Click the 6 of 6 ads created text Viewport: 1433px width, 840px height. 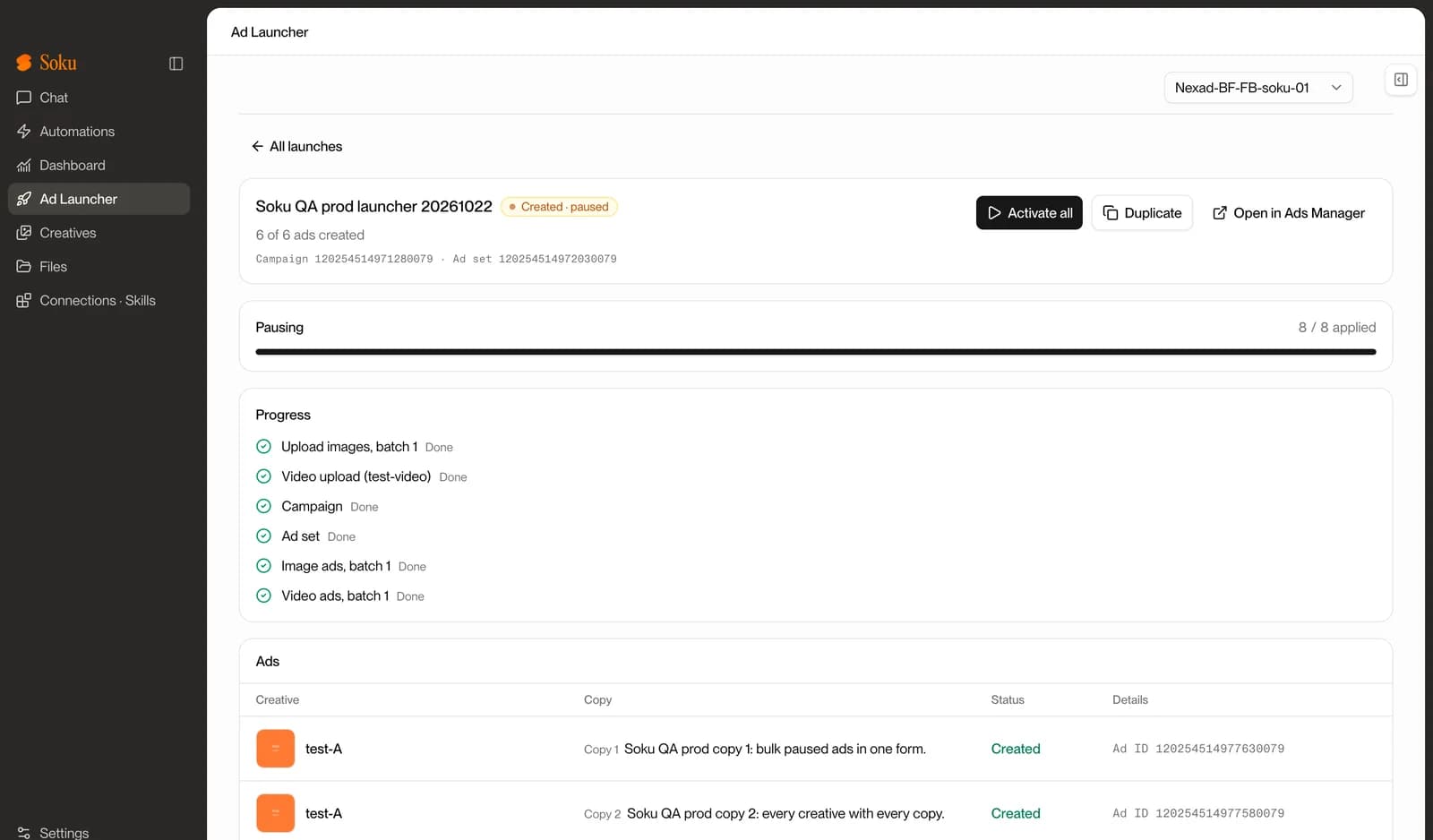click(310, 235)
